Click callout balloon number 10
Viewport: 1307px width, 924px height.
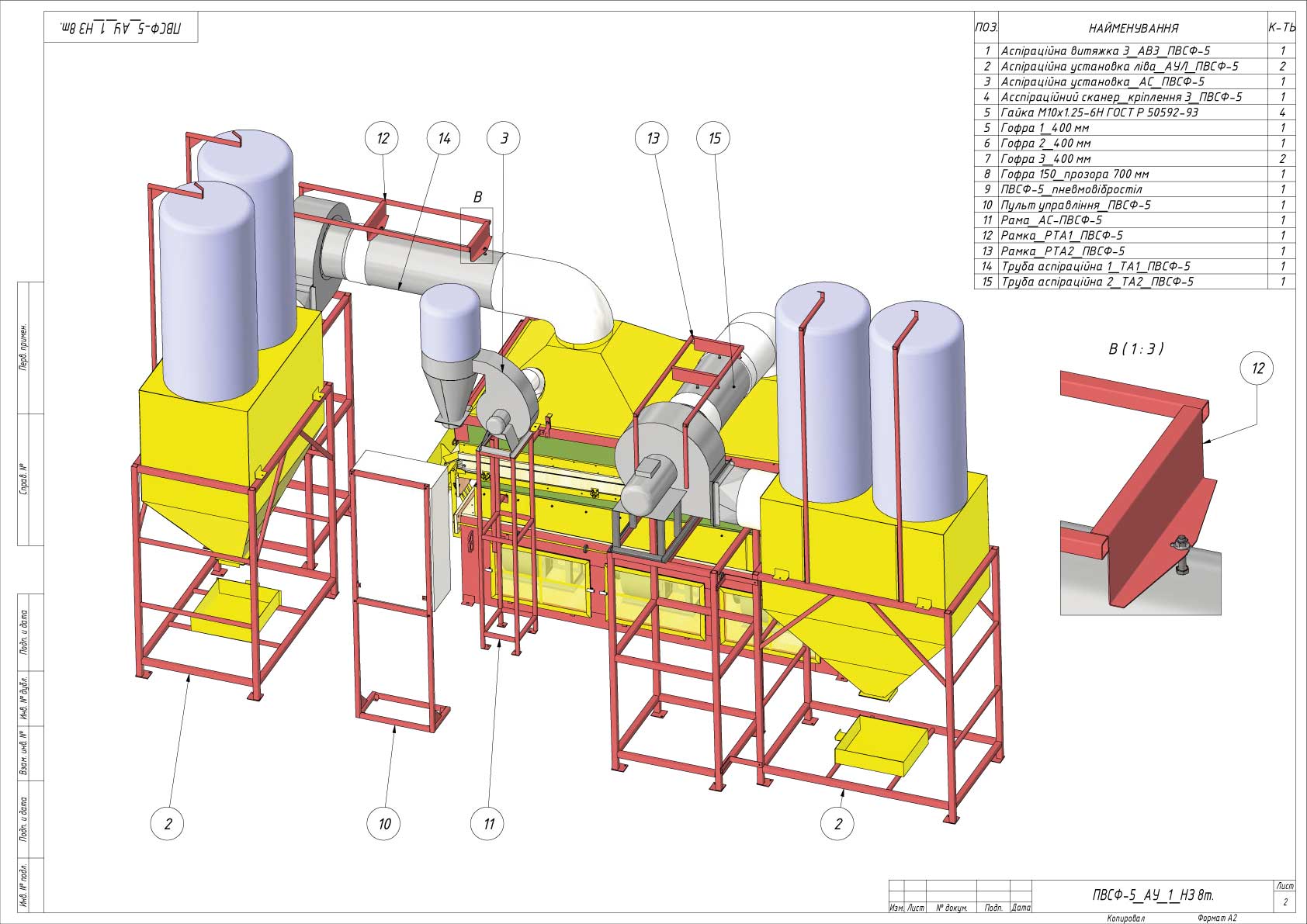(x=384, y=823)
